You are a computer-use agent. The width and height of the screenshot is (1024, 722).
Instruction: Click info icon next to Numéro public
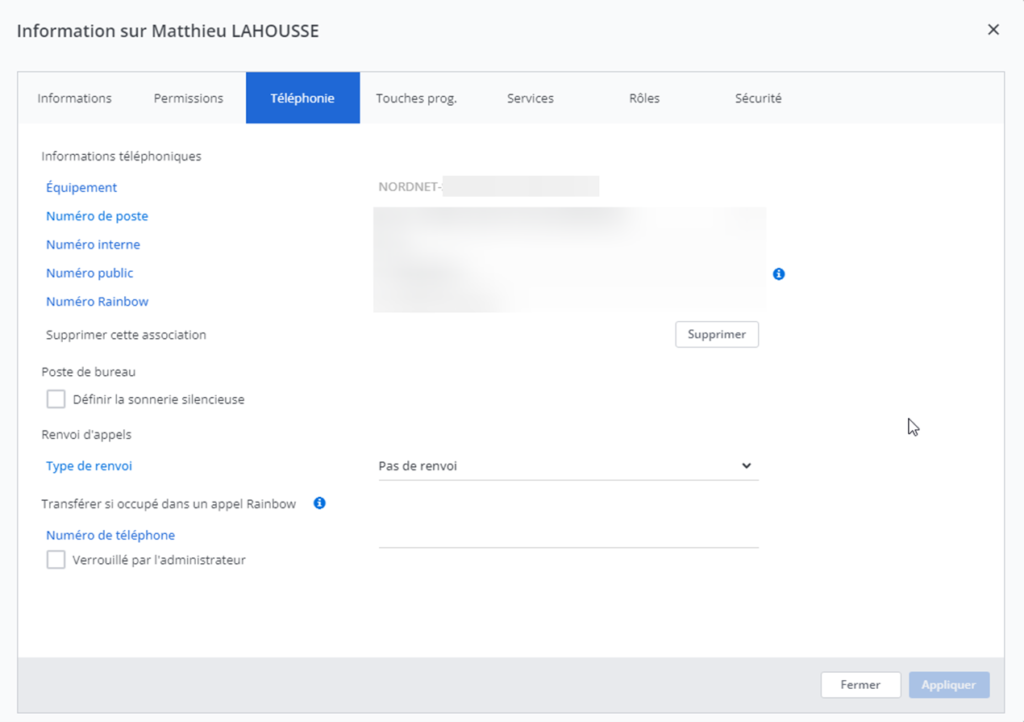[779, 274]
